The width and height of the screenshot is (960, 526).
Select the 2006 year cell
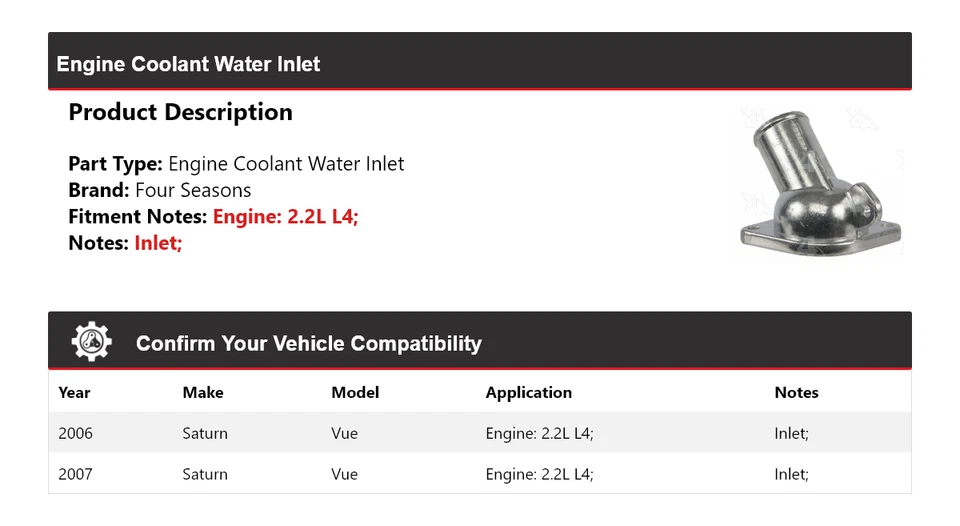tap(75, 433)
